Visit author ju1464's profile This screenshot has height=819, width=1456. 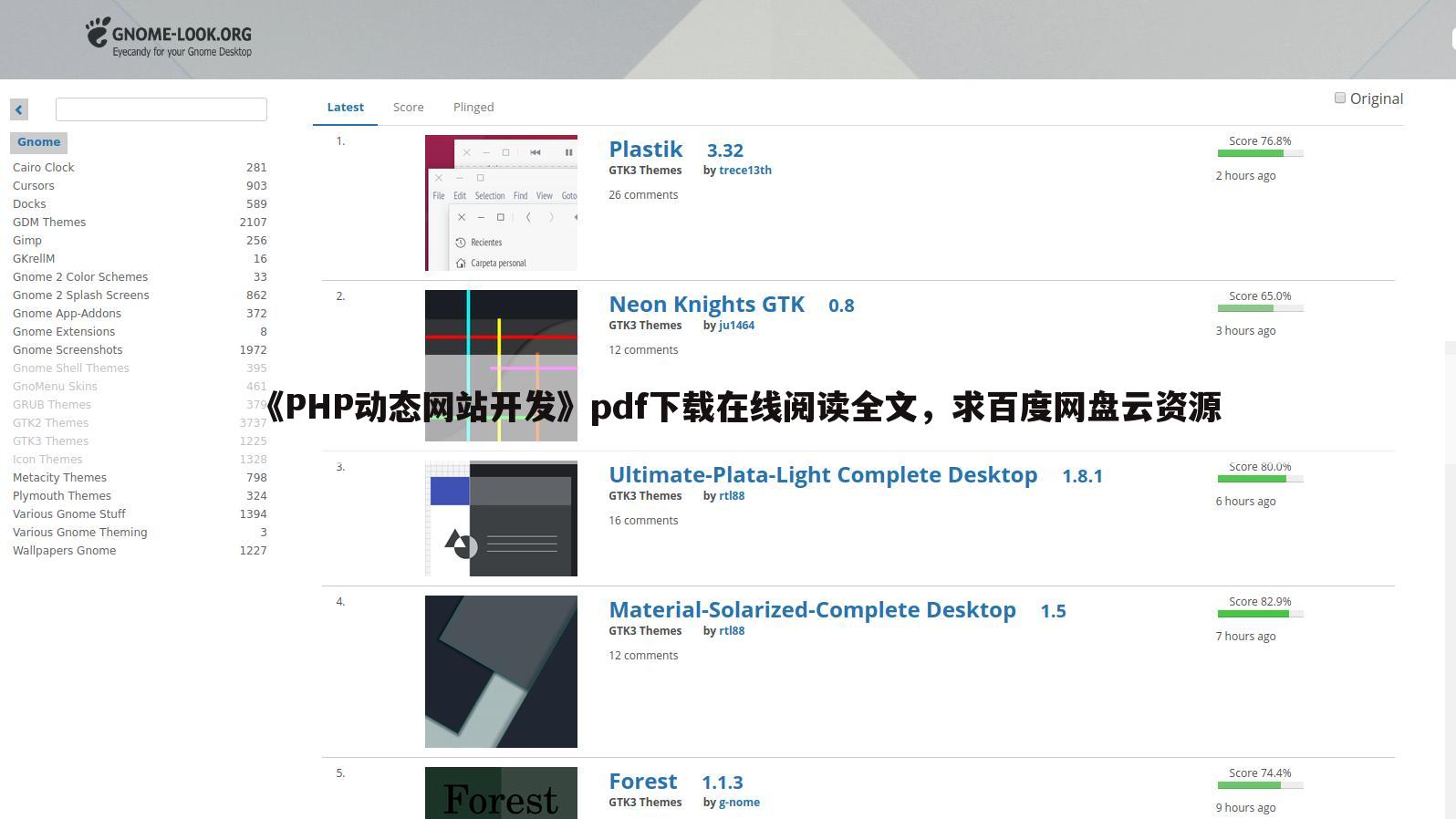pyautogui.click(x=736, y=326)
